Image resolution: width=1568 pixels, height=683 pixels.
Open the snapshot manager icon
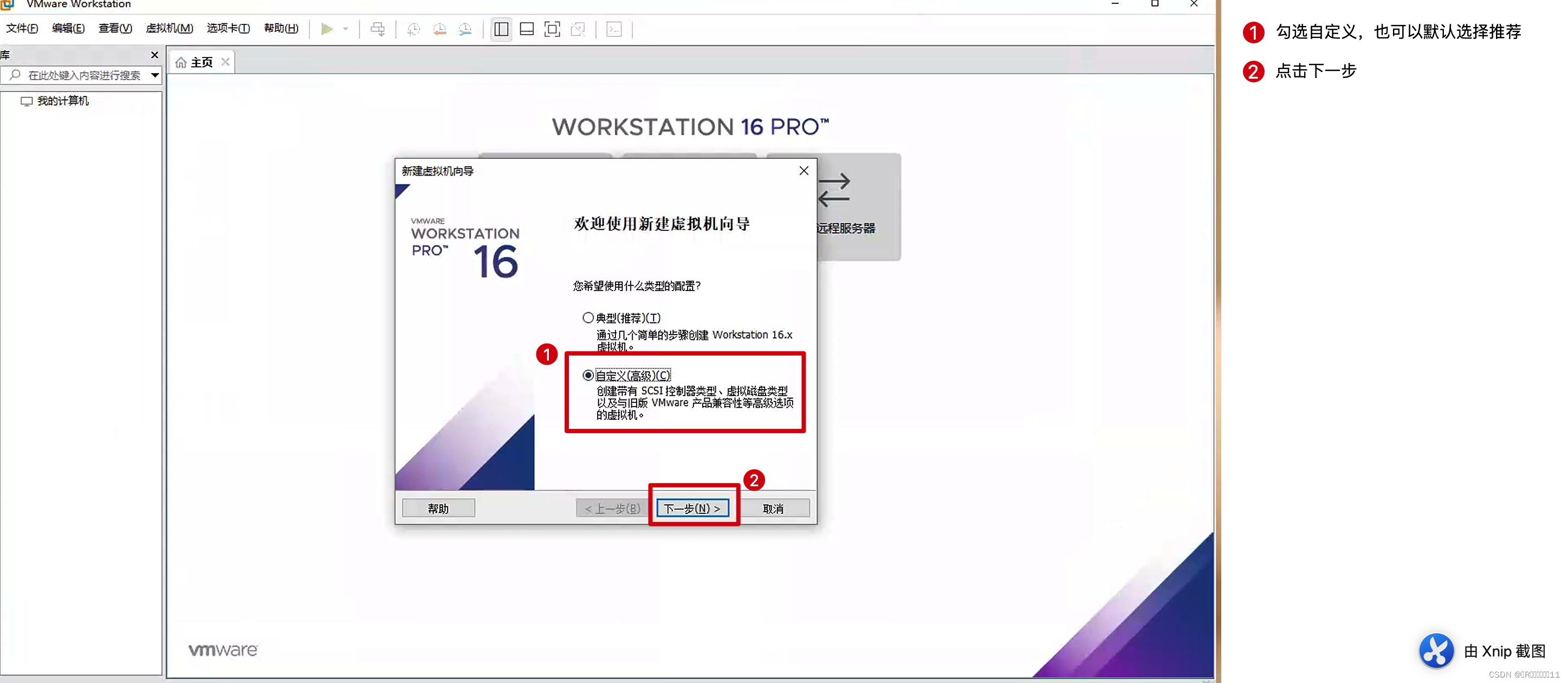pos(465,29)
